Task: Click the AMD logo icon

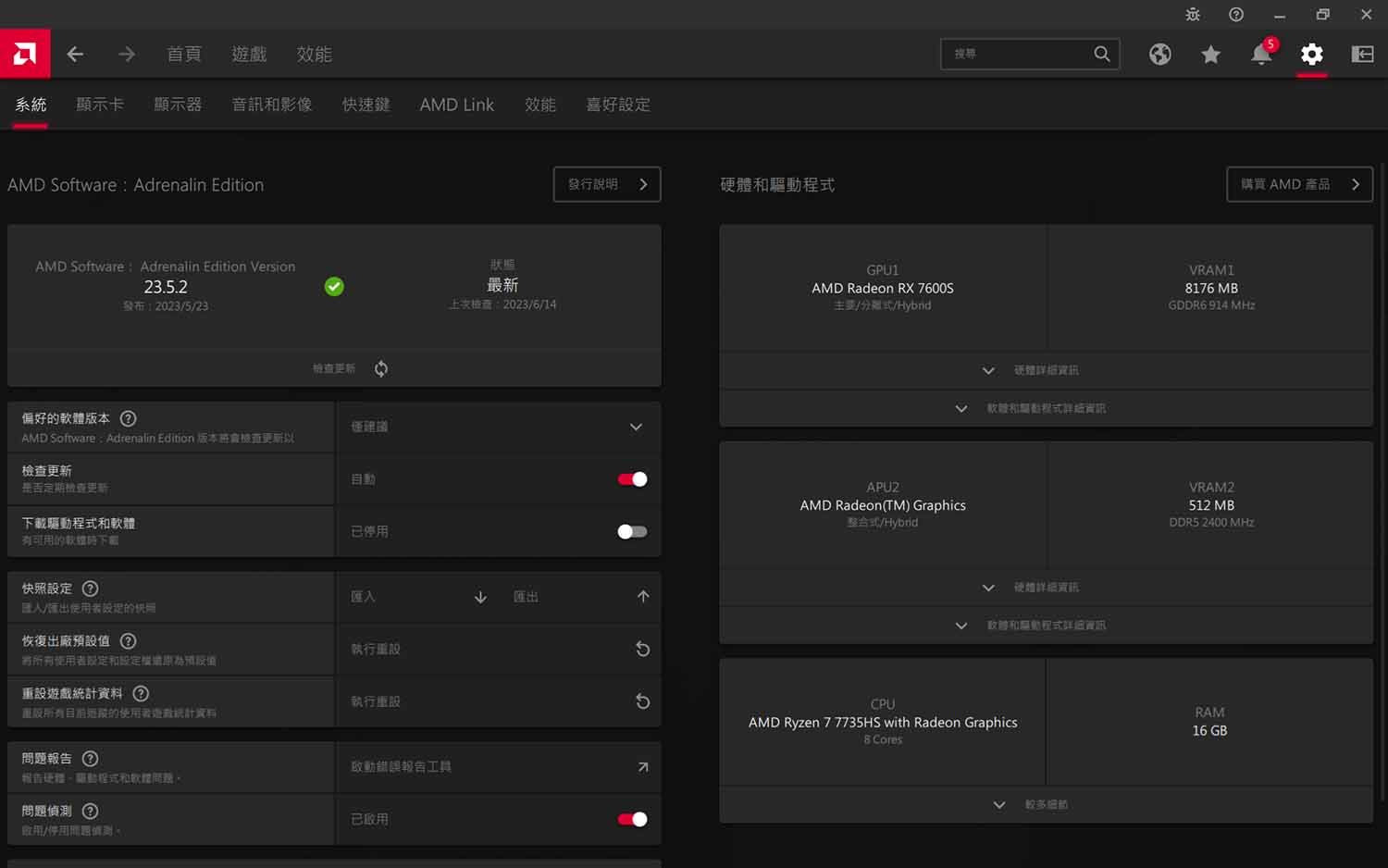Action: point(25,54)
